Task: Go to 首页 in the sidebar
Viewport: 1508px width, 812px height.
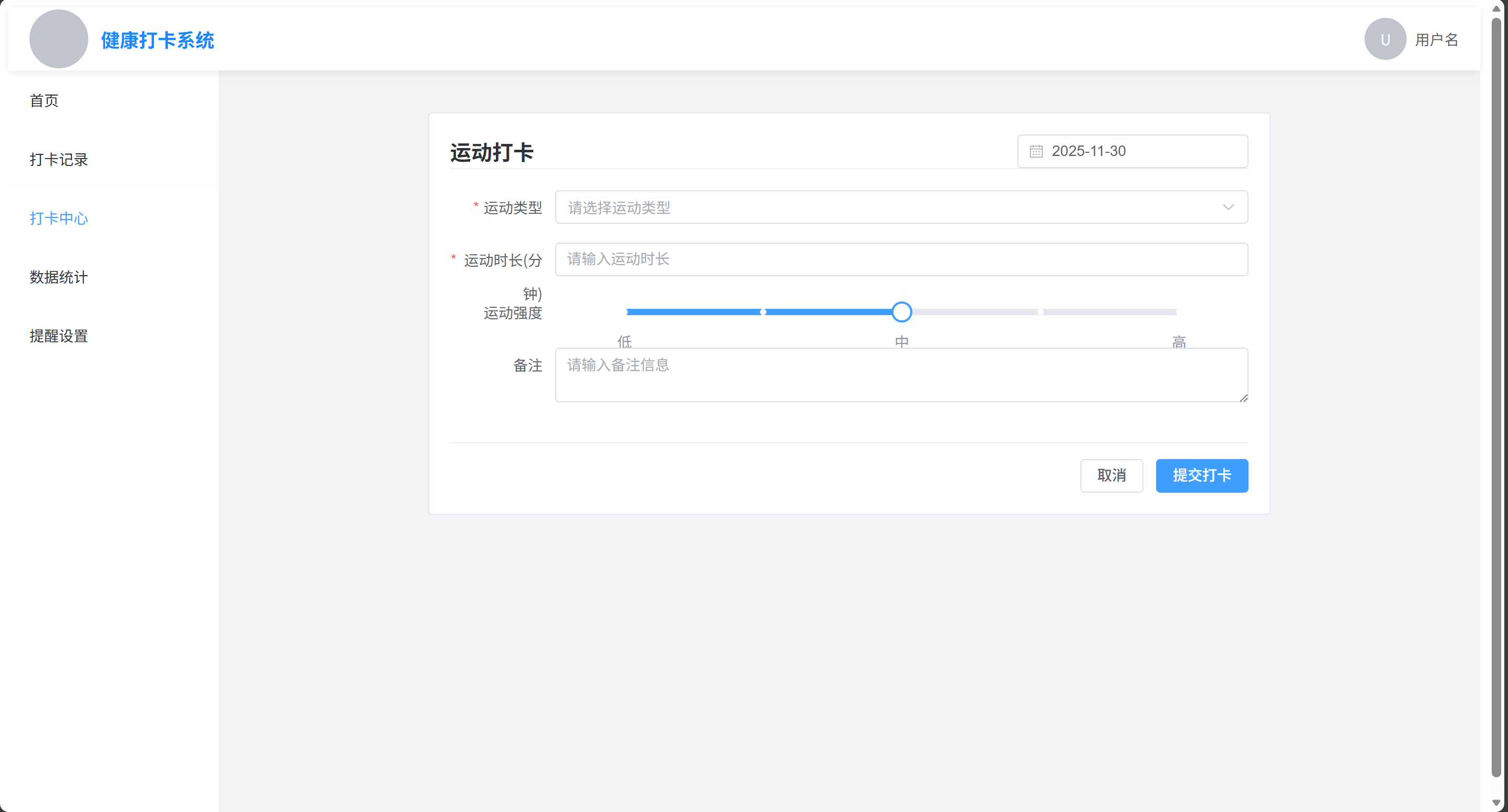Action: [x=45, y=101]
